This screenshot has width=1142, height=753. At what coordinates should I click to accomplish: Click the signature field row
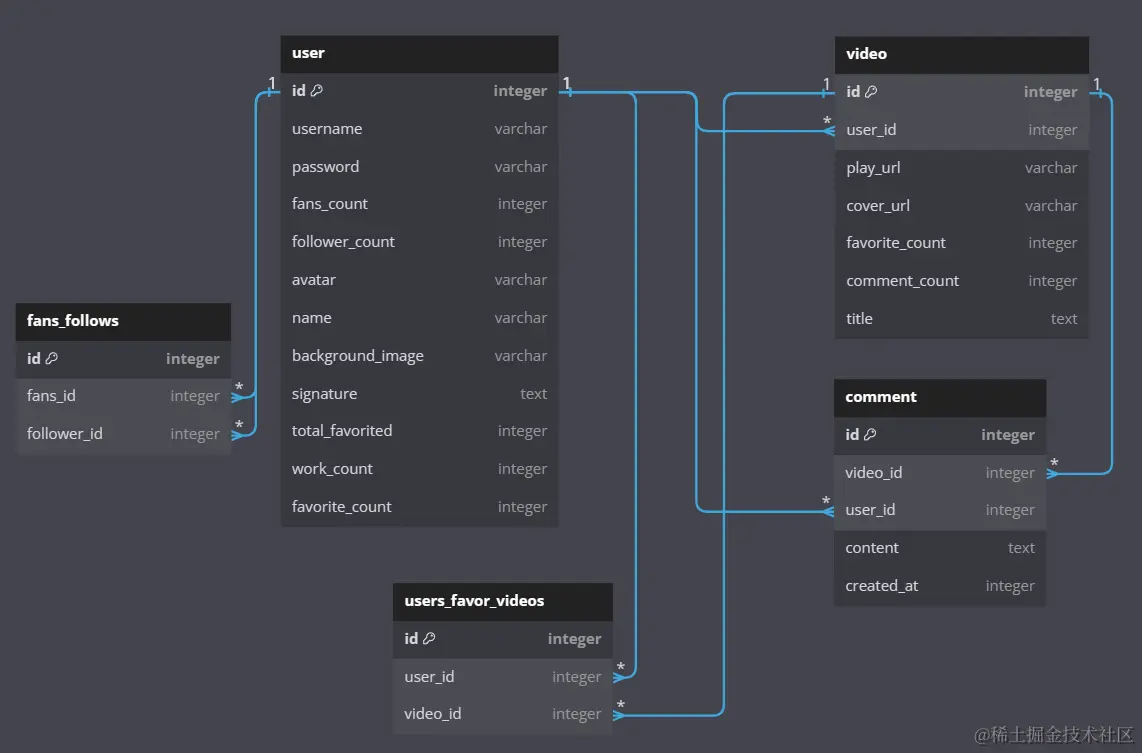pos(420,393)
